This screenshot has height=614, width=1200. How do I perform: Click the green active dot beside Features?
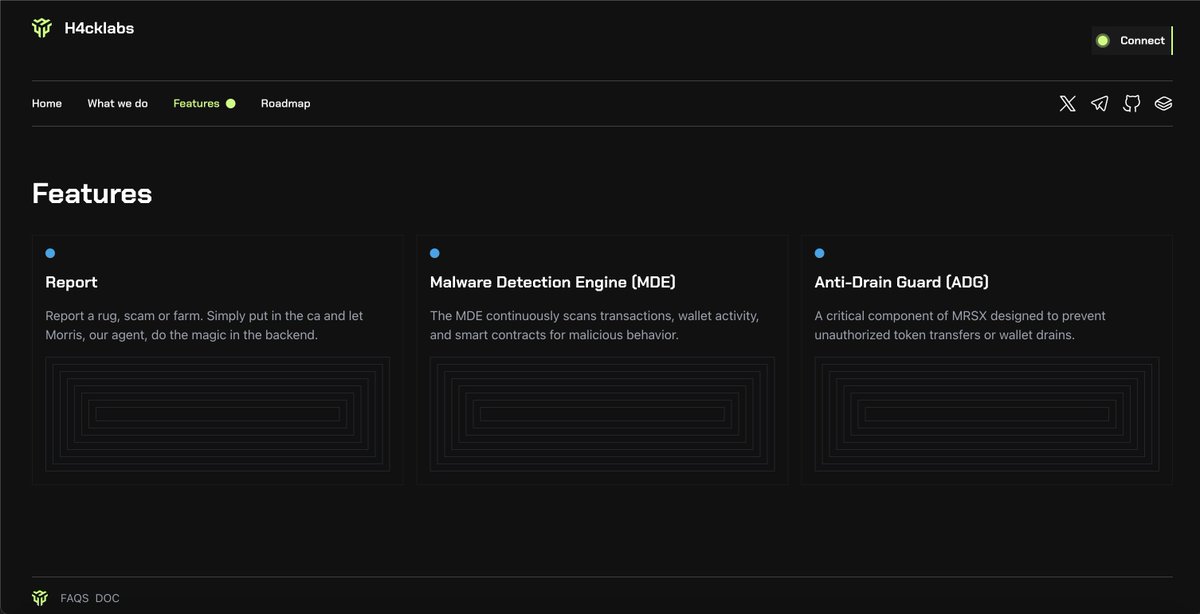click(231, 103)
